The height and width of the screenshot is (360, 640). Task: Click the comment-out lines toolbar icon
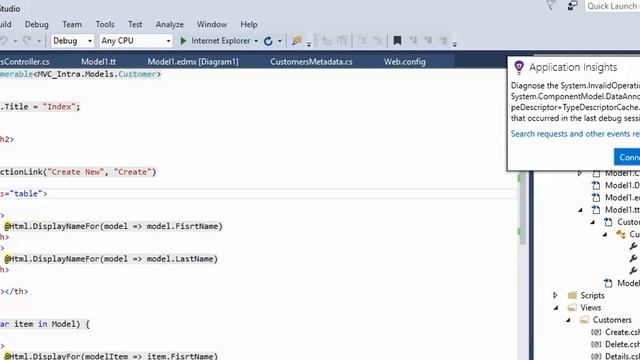[362, 41]
